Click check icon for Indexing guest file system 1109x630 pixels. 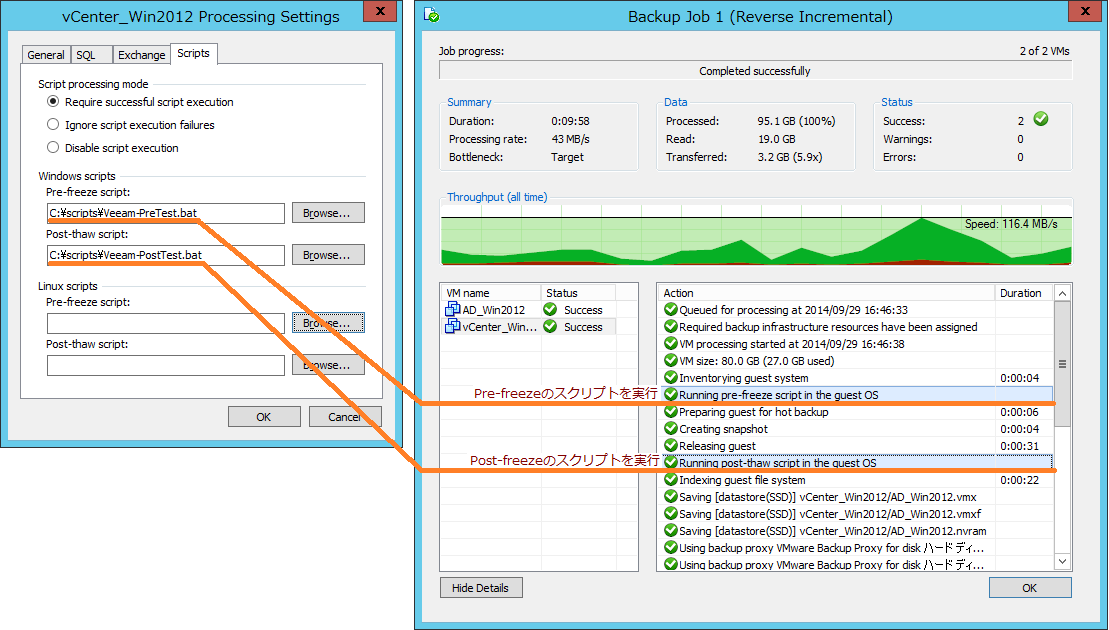click(670, 479)
